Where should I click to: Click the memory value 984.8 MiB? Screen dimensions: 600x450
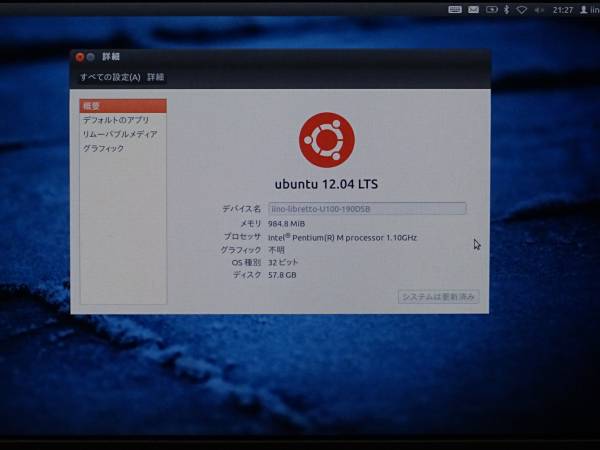click(x=287, y=224)
